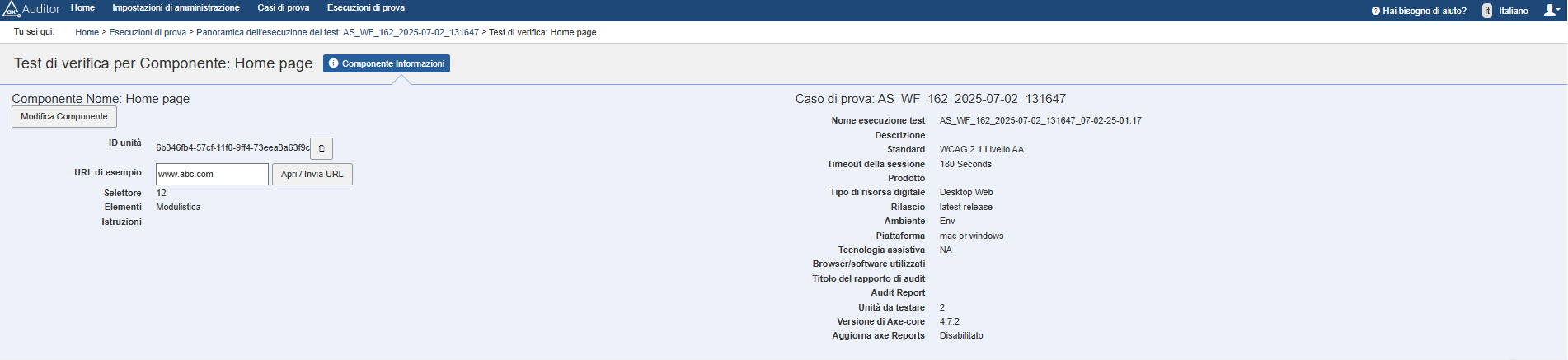1568x360 pixels.
Task: Open the Italiano language selector
Action: point(1513,11)
